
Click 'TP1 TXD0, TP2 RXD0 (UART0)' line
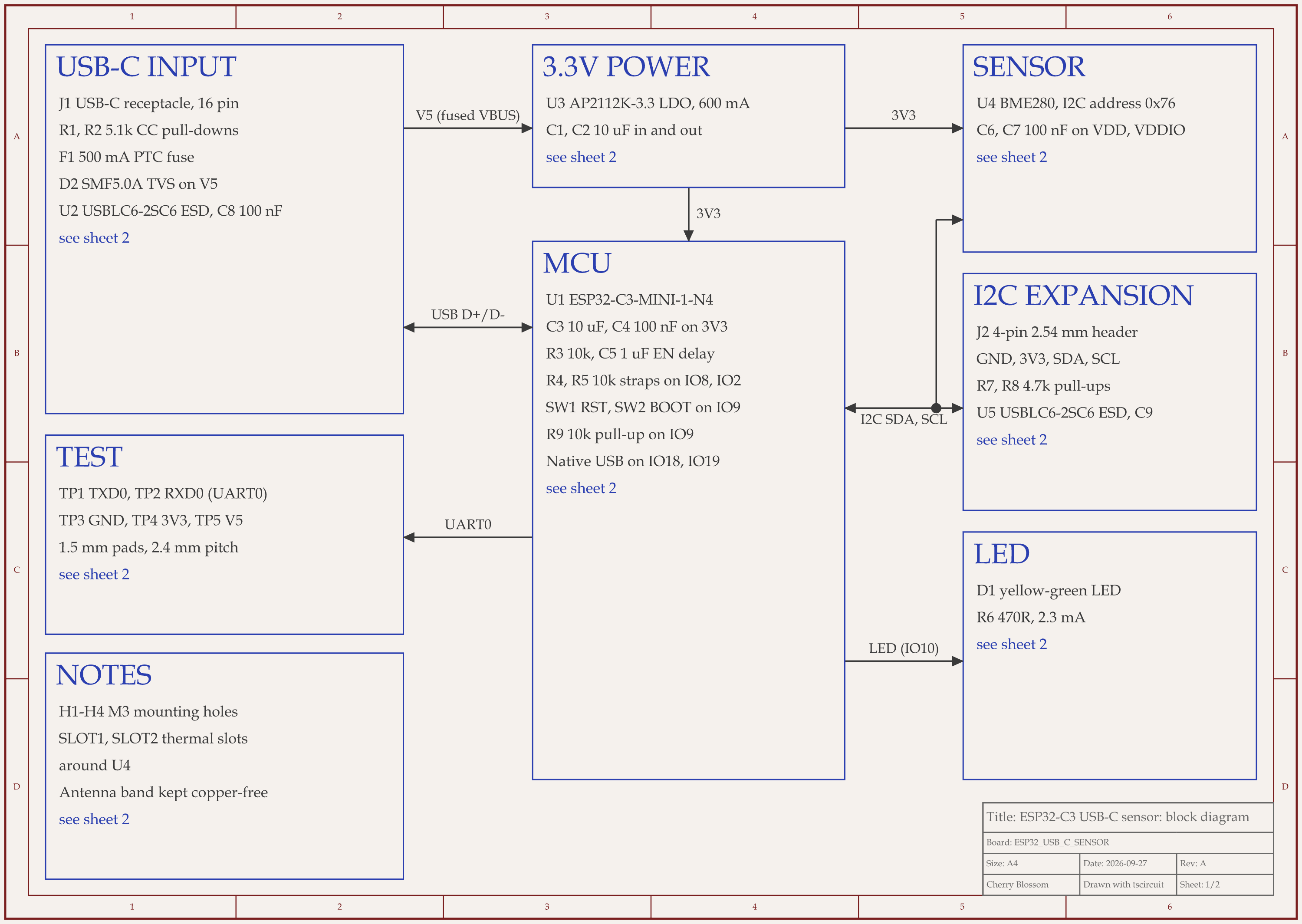point(163,493)
